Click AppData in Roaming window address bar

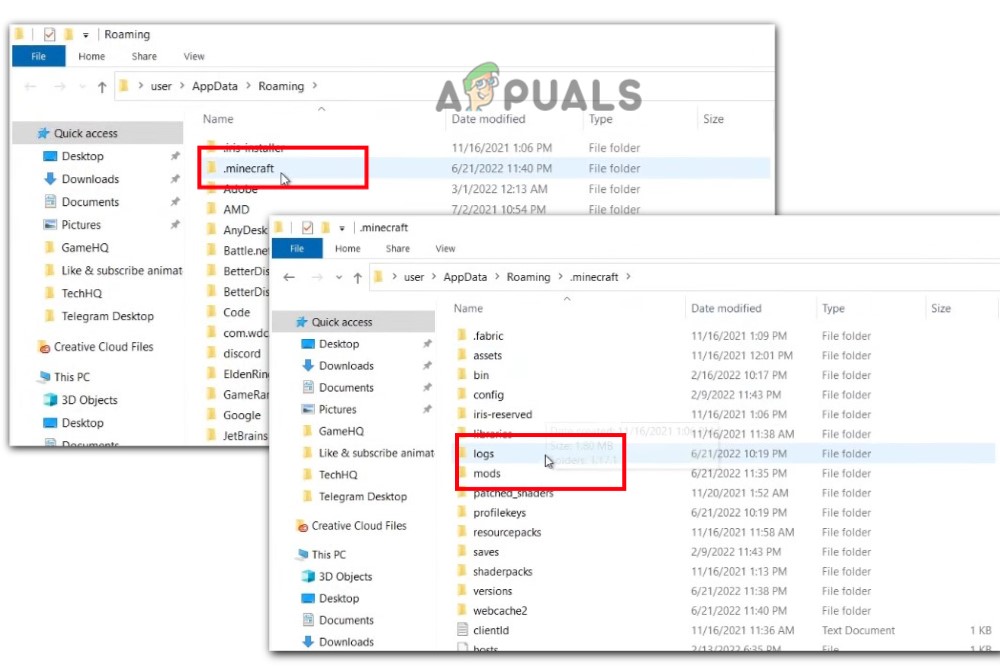click(214, 86)
